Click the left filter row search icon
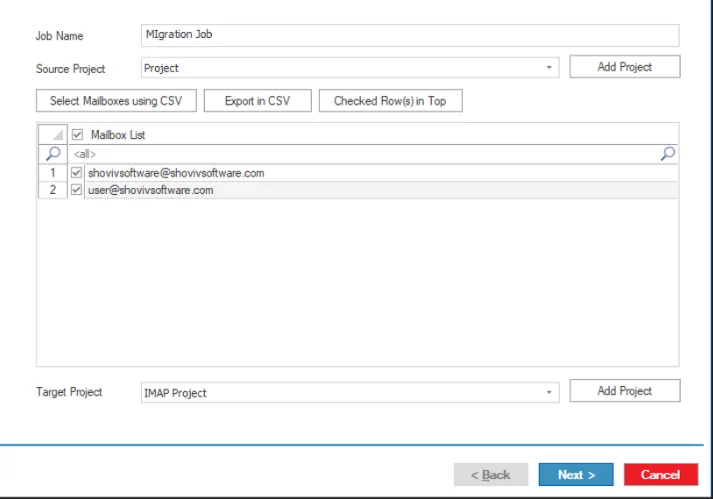 click(x=53, y=154)
